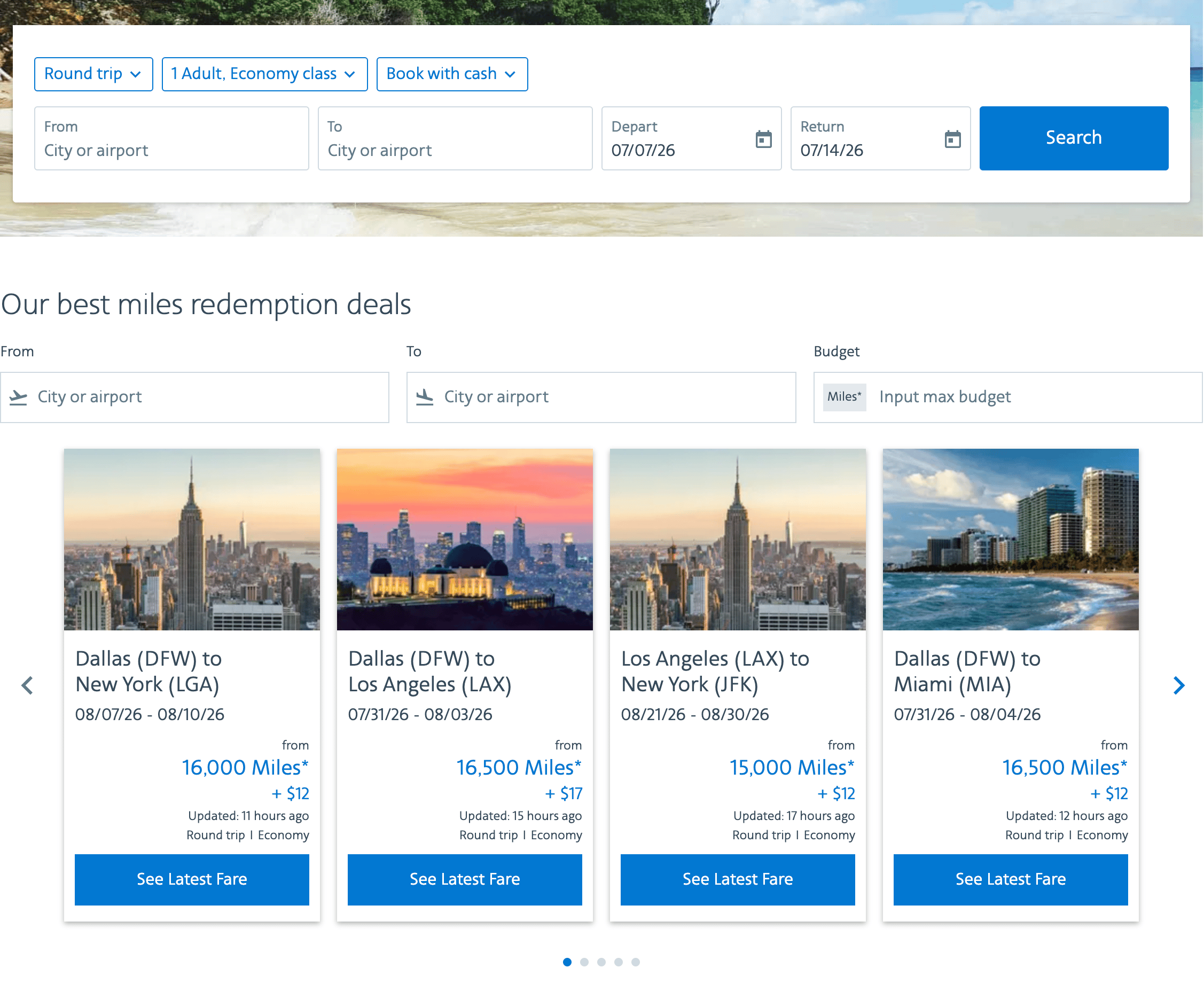Jump to fourth carousel page dot
Viewport: 1204px width, 999px height.
[x=619, y=962]
